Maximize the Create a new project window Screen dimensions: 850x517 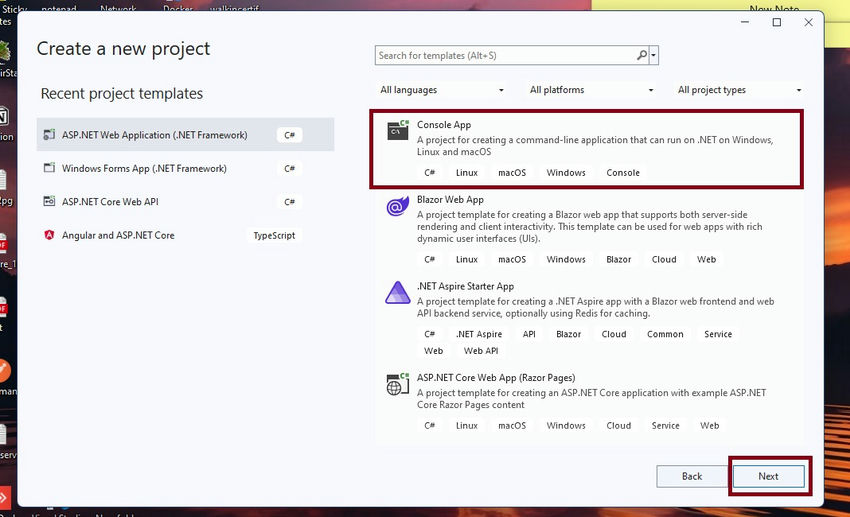pos(777,22)
